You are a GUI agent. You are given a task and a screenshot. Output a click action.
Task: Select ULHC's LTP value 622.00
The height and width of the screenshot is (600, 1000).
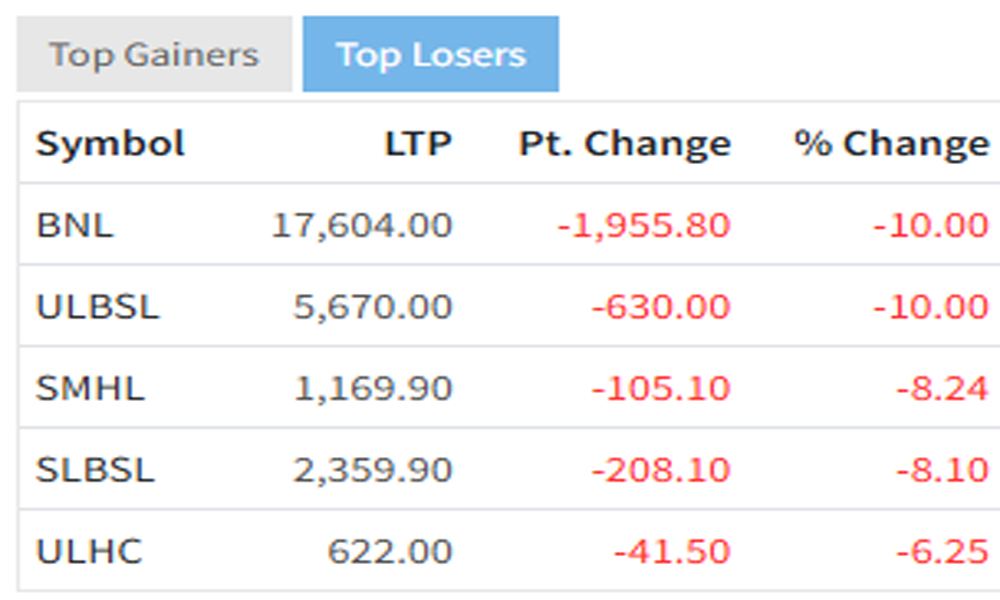[x=389, y=551]
